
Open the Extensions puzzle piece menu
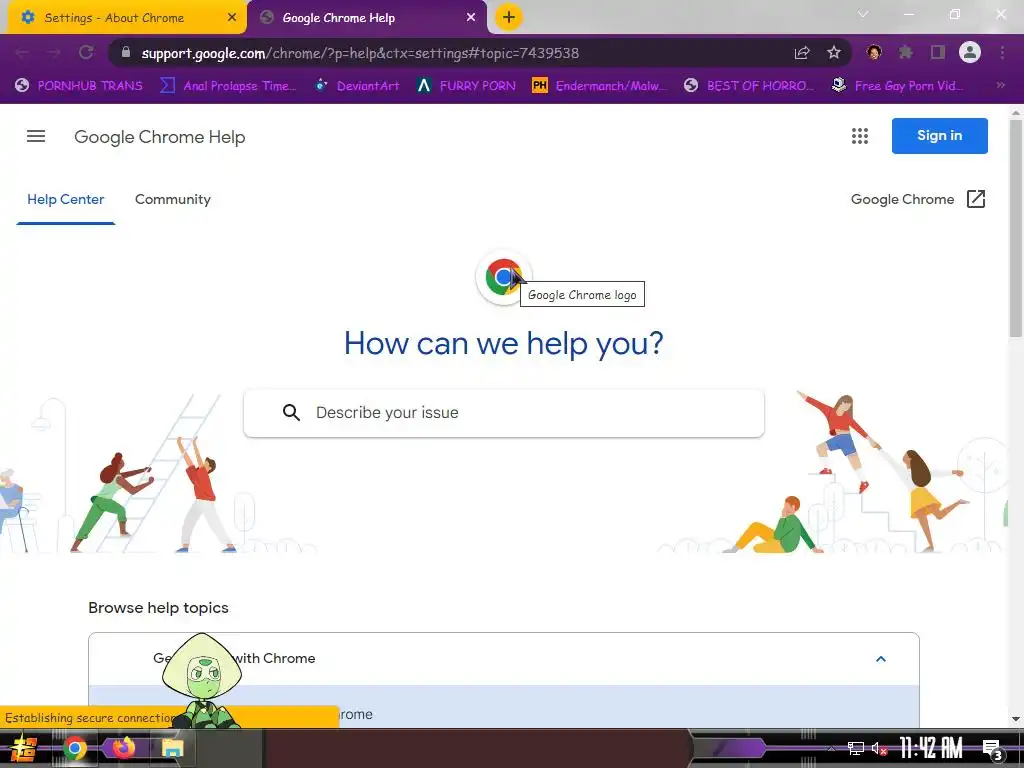(x=906, y=52)
